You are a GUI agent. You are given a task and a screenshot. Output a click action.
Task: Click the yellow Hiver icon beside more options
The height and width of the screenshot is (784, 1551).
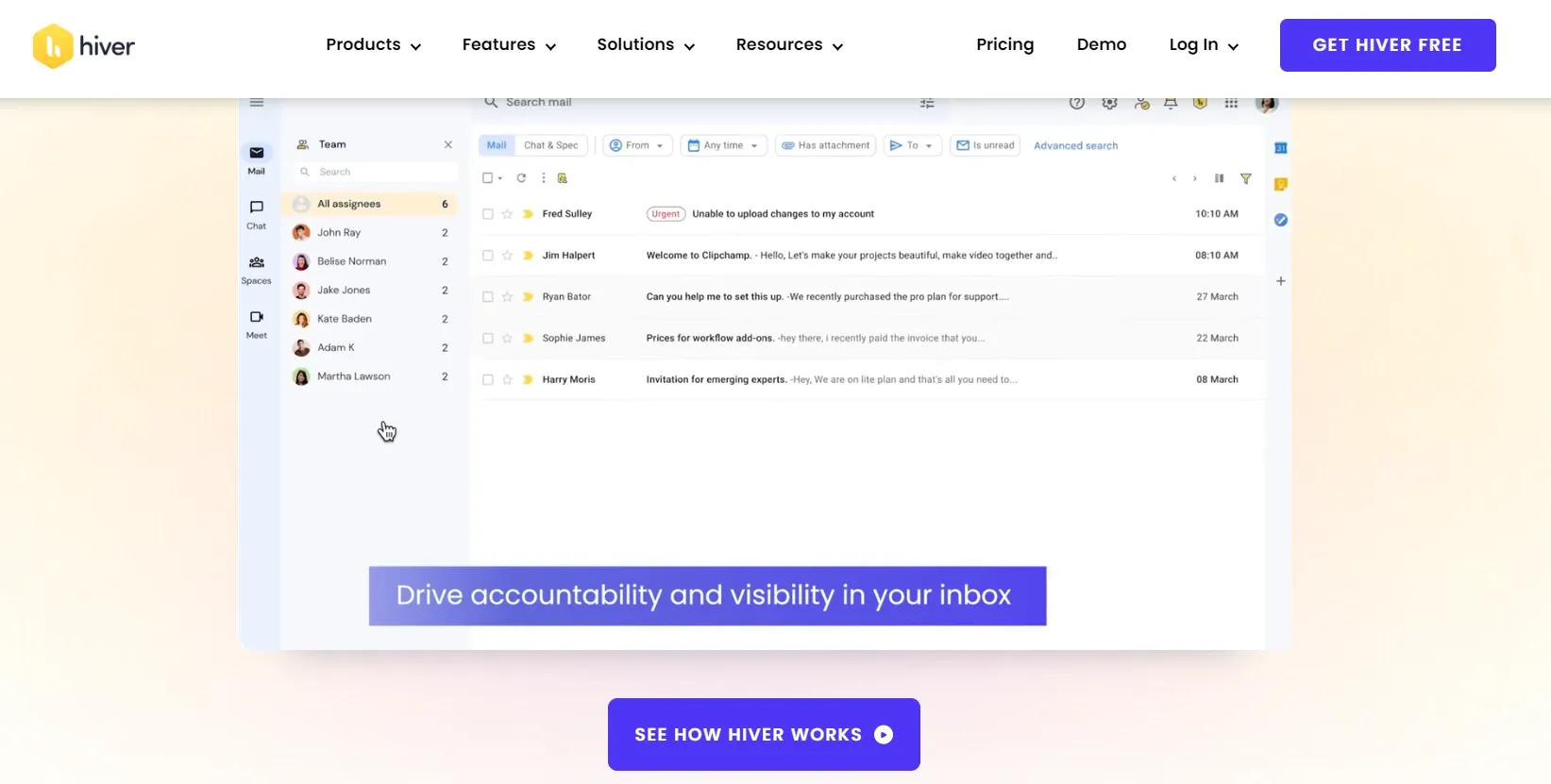563,177
